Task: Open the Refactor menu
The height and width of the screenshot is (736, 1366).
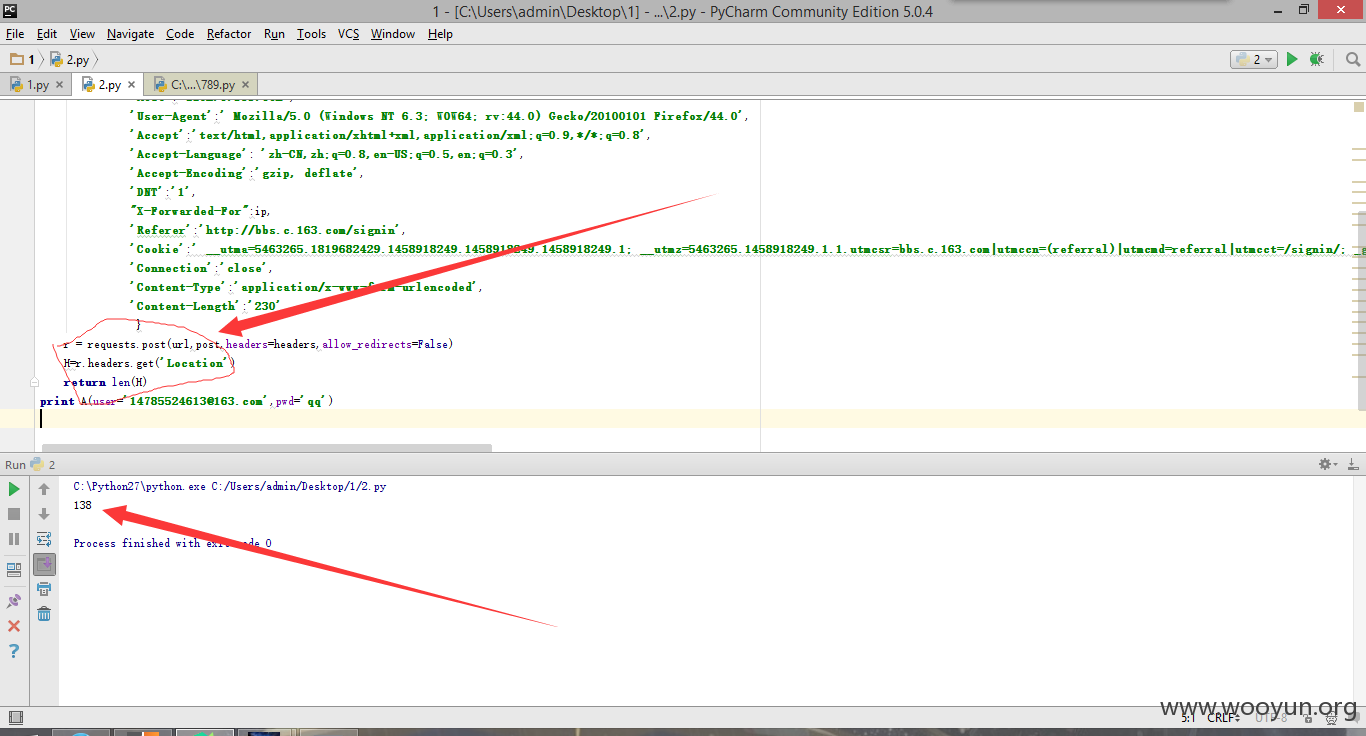Action: pos(229,34)
